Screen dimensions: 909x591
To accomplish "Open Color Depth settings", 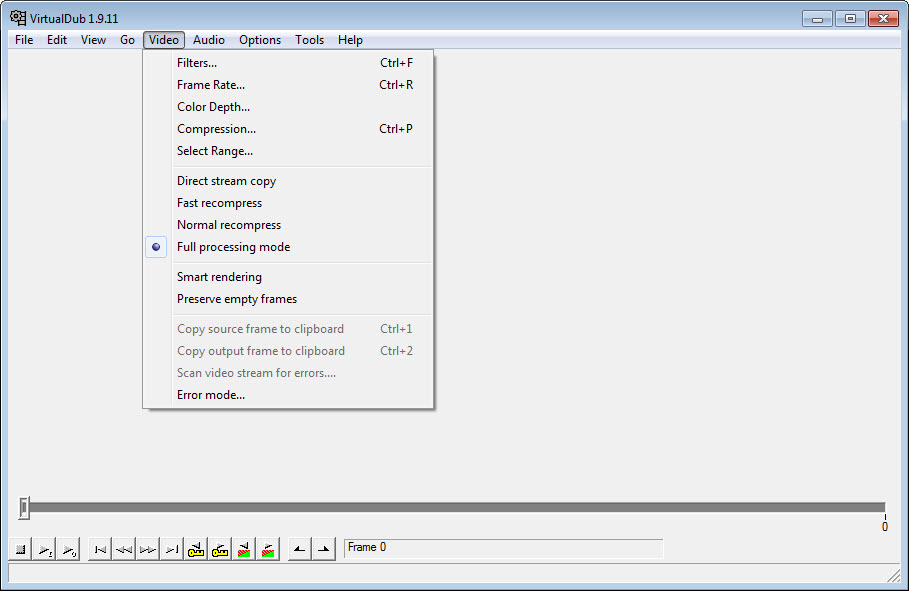I will coord(288,107).
